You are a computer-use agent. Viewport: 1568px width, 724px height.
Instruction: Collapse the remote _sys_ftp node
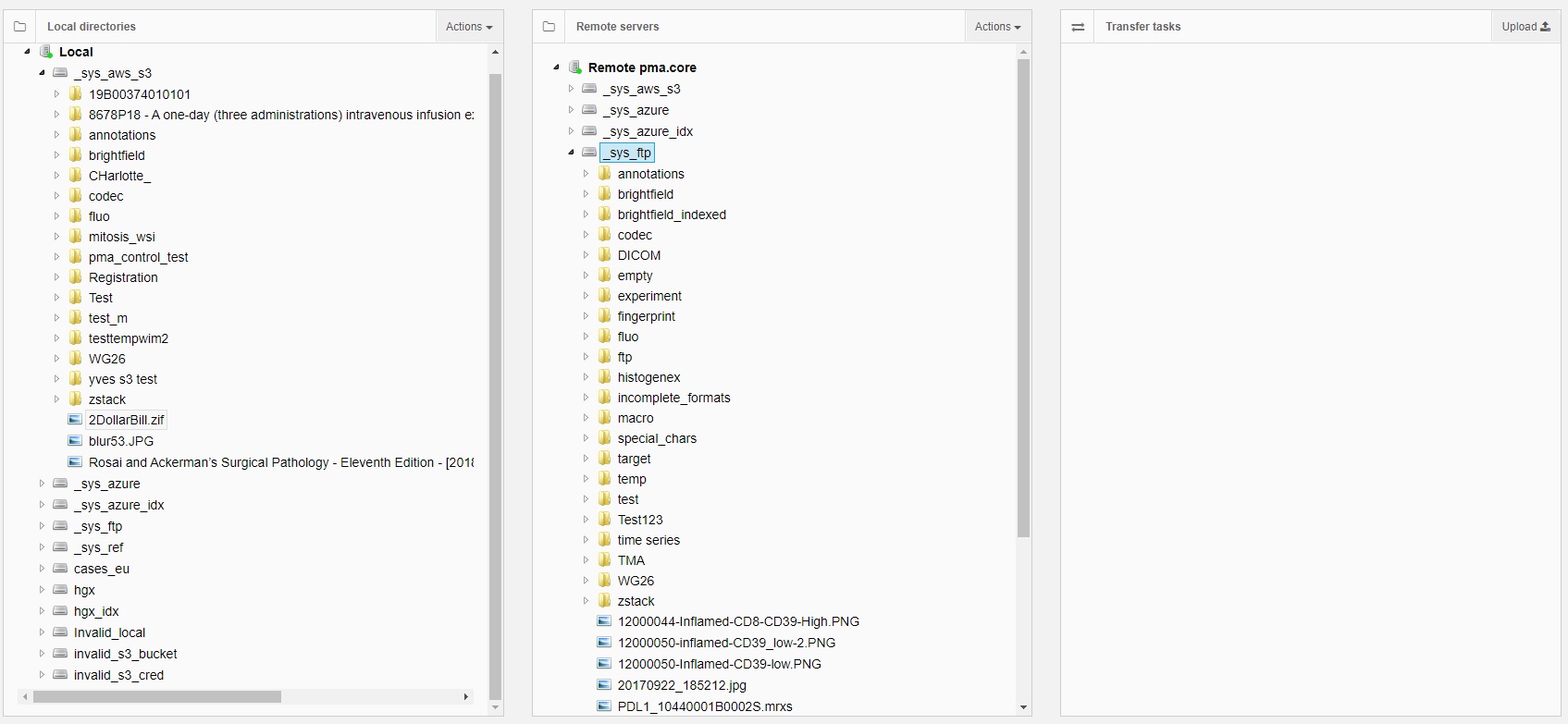tap(571, 153)
